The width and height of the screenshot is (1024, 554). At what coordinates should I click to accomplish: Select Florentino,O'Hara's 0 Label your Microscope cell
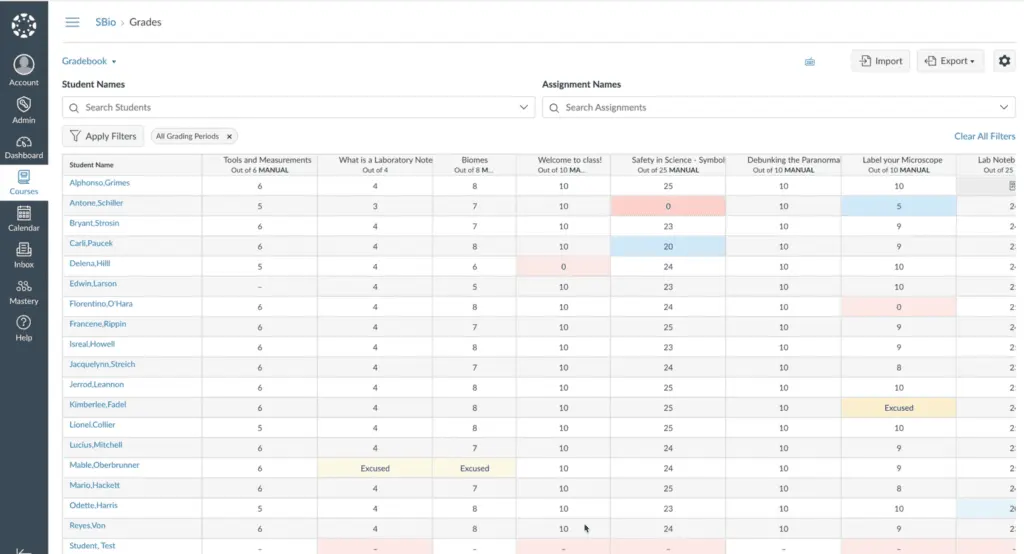[899, 307]
